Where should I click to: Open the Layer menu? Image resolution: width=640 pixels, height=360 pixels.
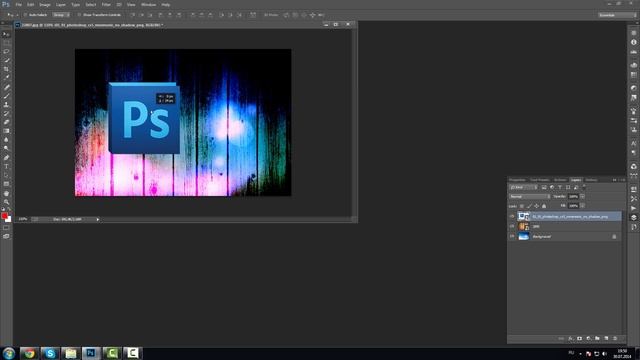coord(60,4)
